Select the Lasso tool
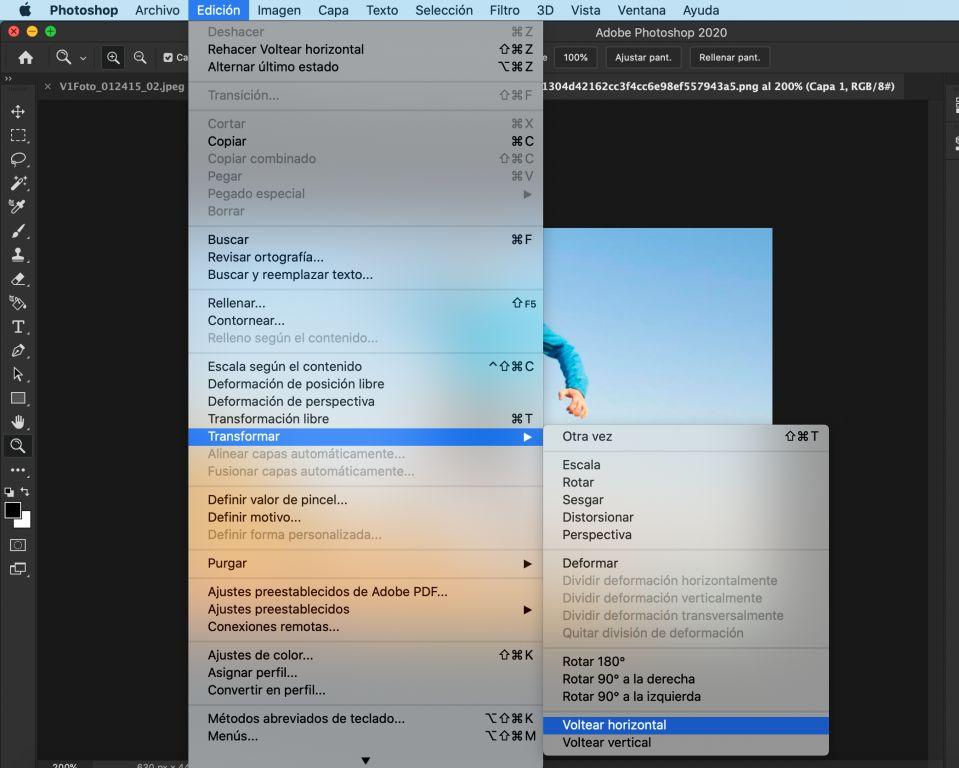 [x=18, y=160]
